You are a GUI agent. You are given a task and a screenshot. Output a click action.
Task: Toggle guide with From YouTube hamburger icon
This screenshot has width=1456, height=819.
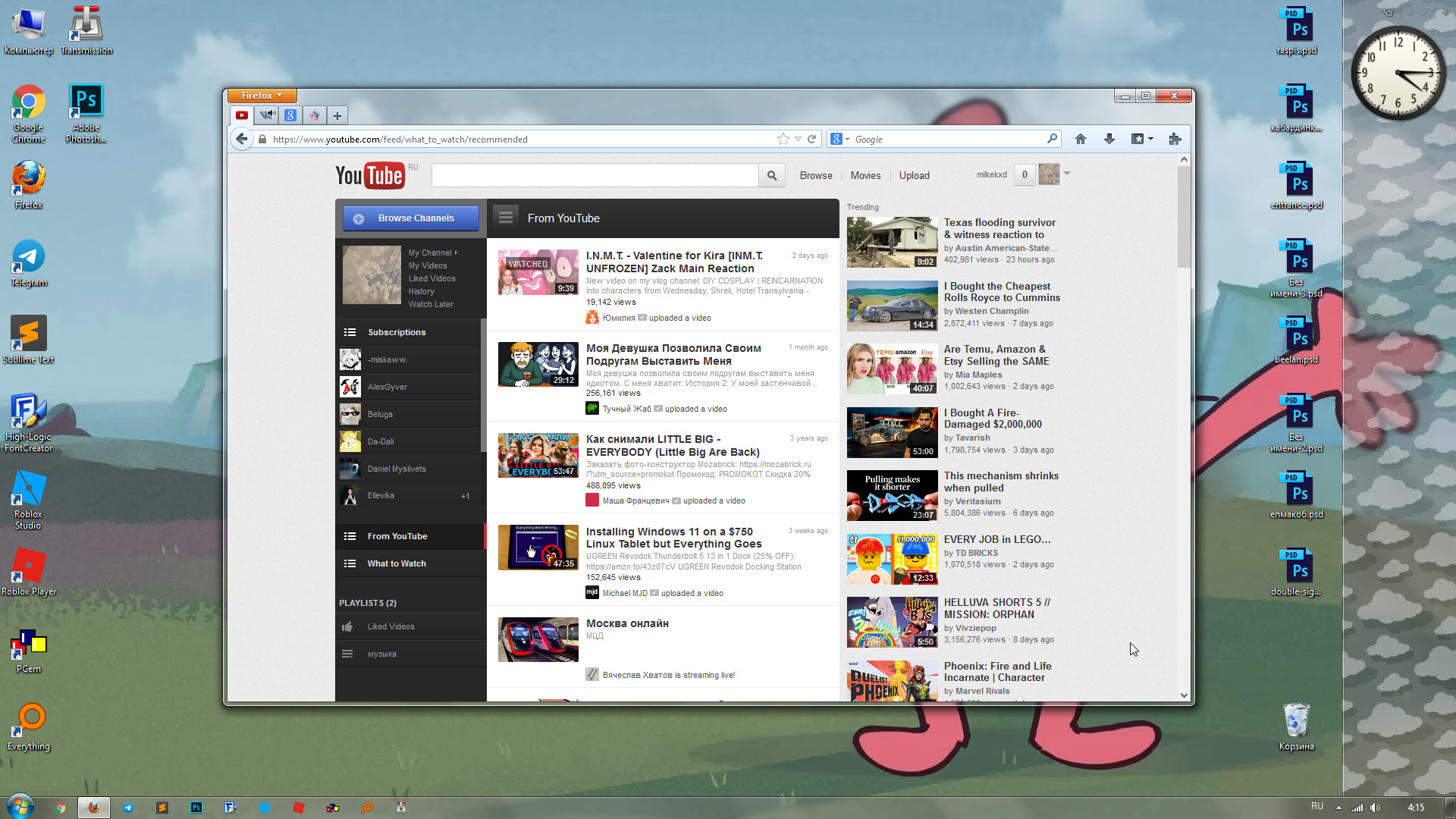[x=506, y=218]
